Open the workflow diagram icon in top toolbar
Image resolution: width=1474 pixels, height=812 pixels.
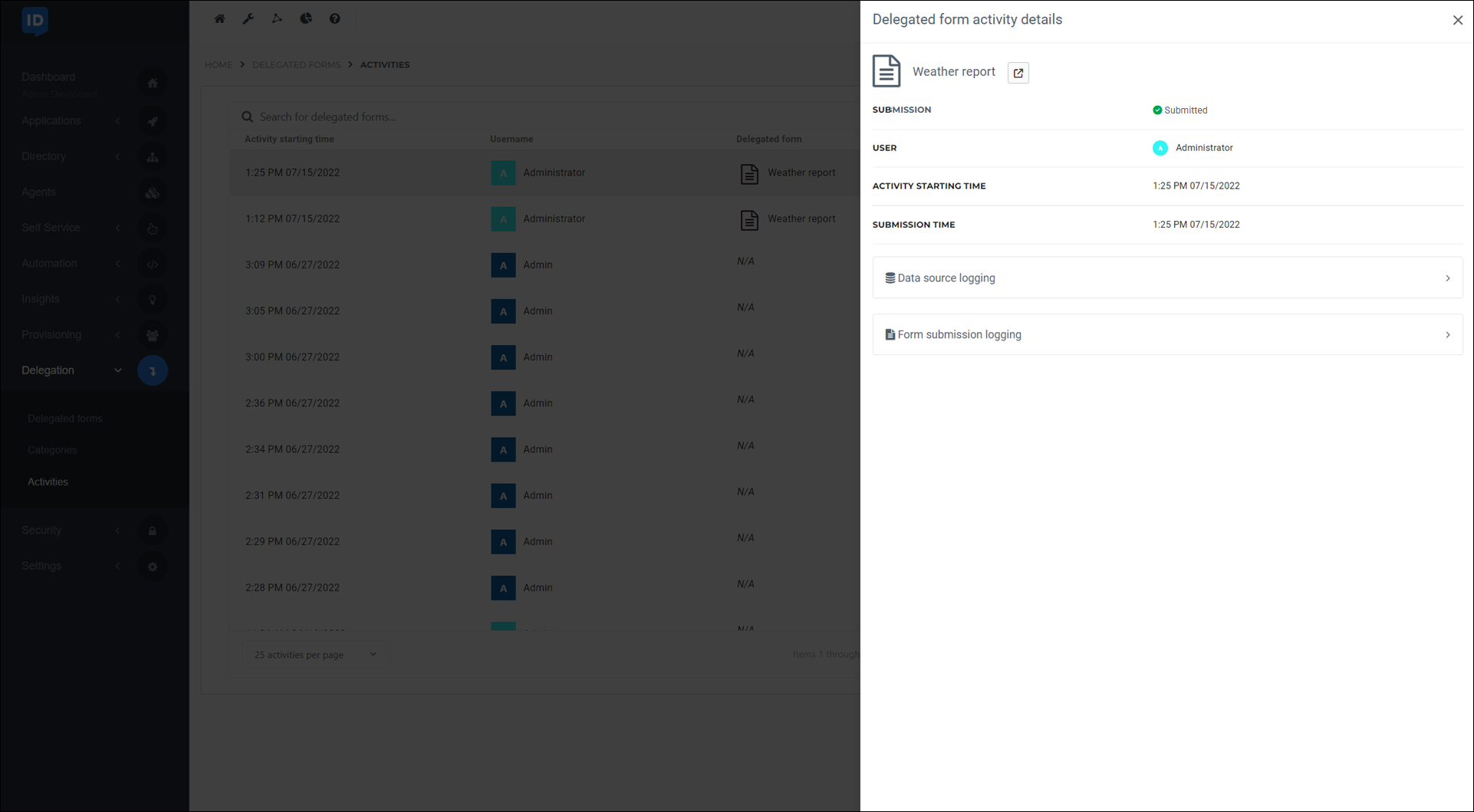pyautogui.click(x=277, y=18)
